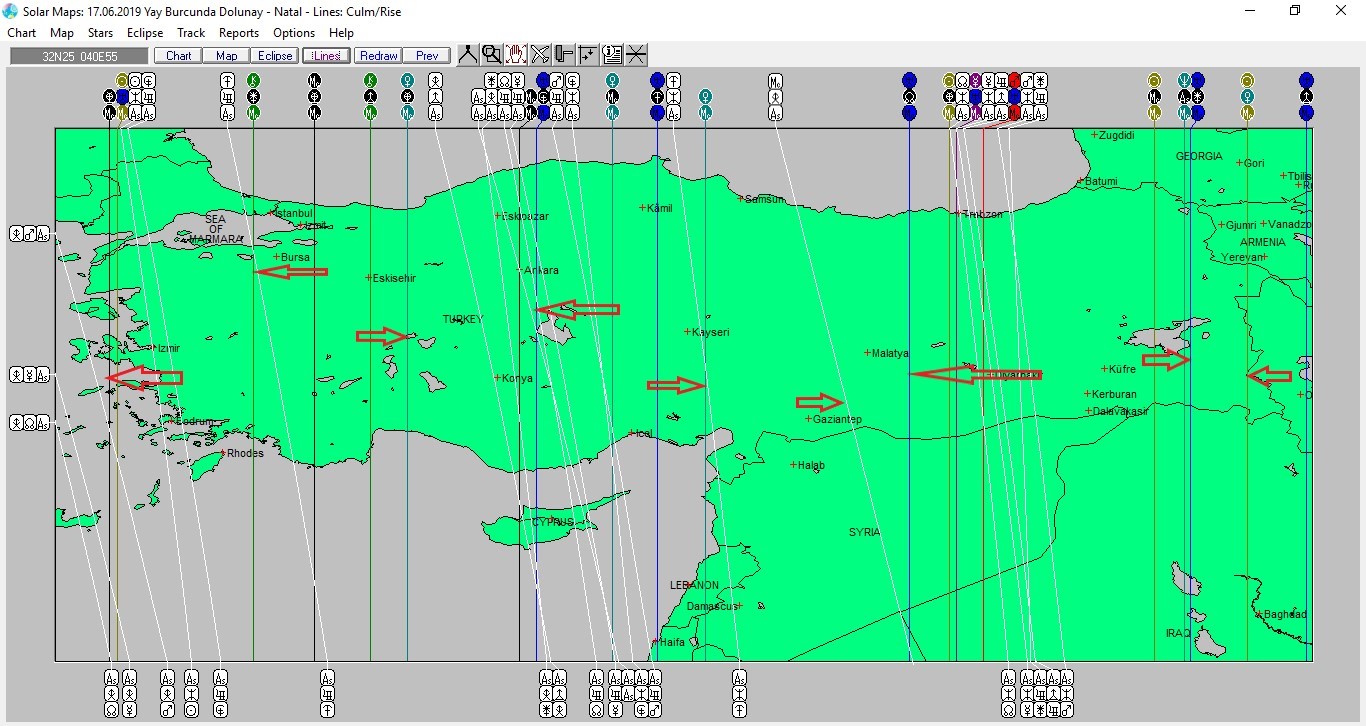Click the crossed lines tool icon
This screenshot has width=1366, height=726.
pos(540,55)
